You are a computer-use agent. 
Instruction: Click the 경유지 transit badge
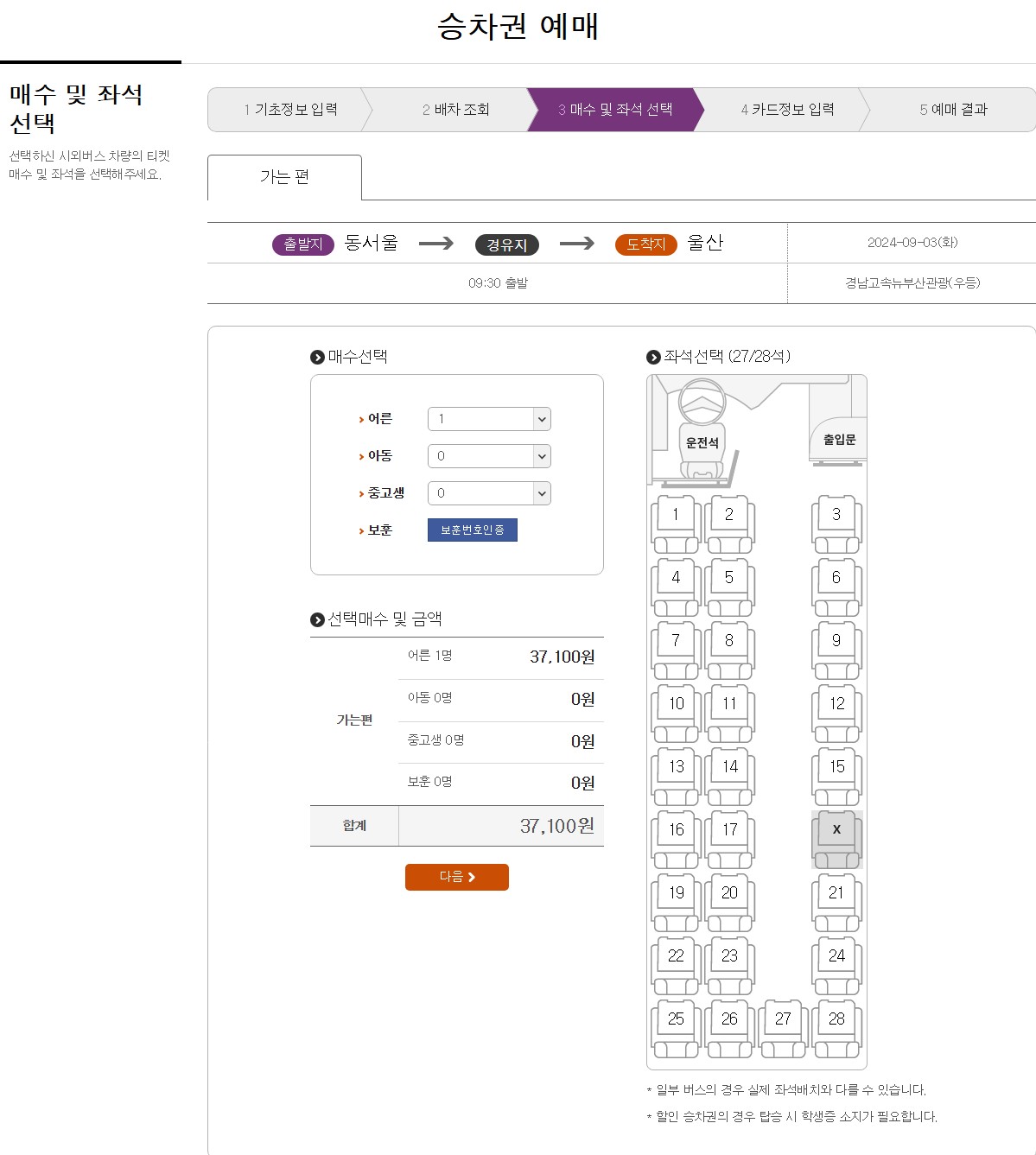[508, 244]
